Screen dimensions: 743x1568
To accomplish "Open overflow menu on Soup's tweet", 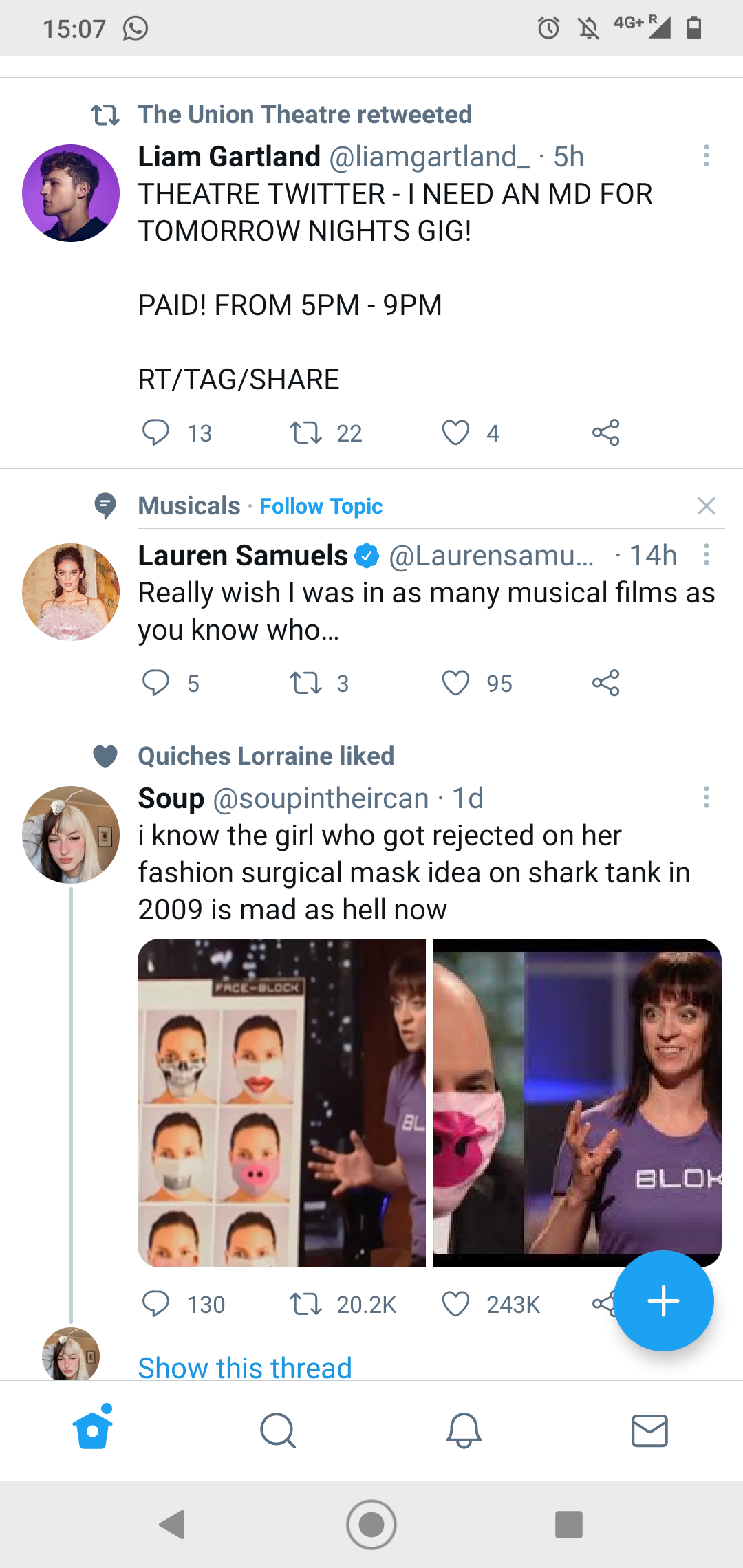I will 706,798.
